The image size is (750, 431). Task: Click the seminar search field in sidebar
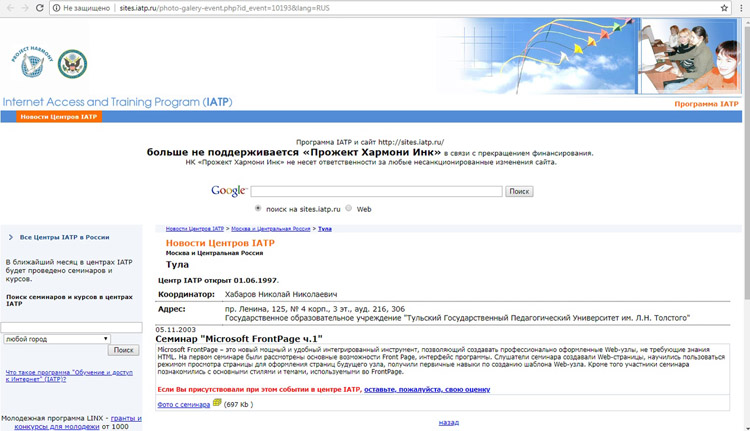(x=70, y=327)
